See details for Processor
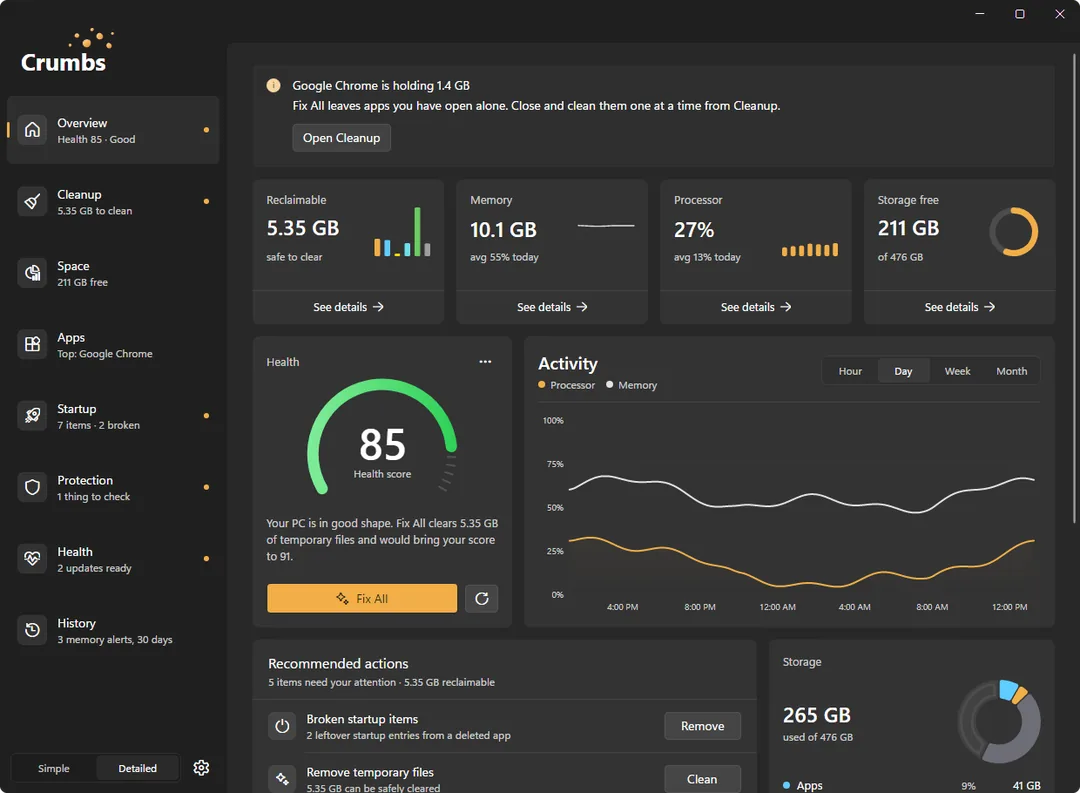The image size is (1080, 793). pos(756,307)
